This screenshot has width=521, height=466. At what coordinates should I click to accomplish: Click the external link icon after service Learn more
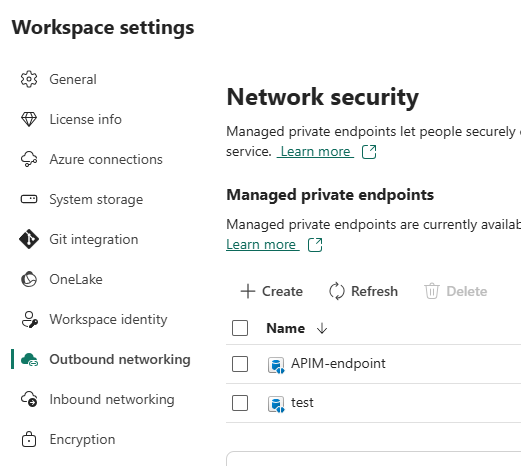click(x=369, y=152)
